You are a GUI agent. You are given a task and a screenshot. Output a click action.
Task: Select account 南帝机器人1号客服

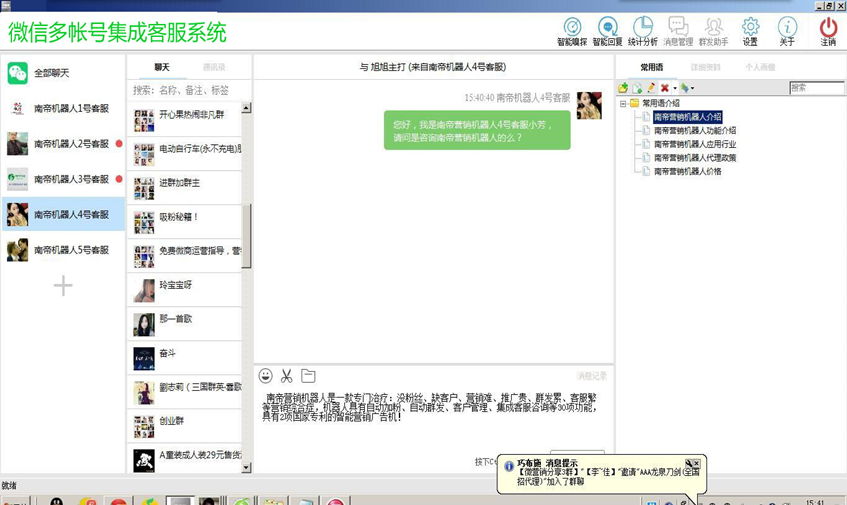63,109
